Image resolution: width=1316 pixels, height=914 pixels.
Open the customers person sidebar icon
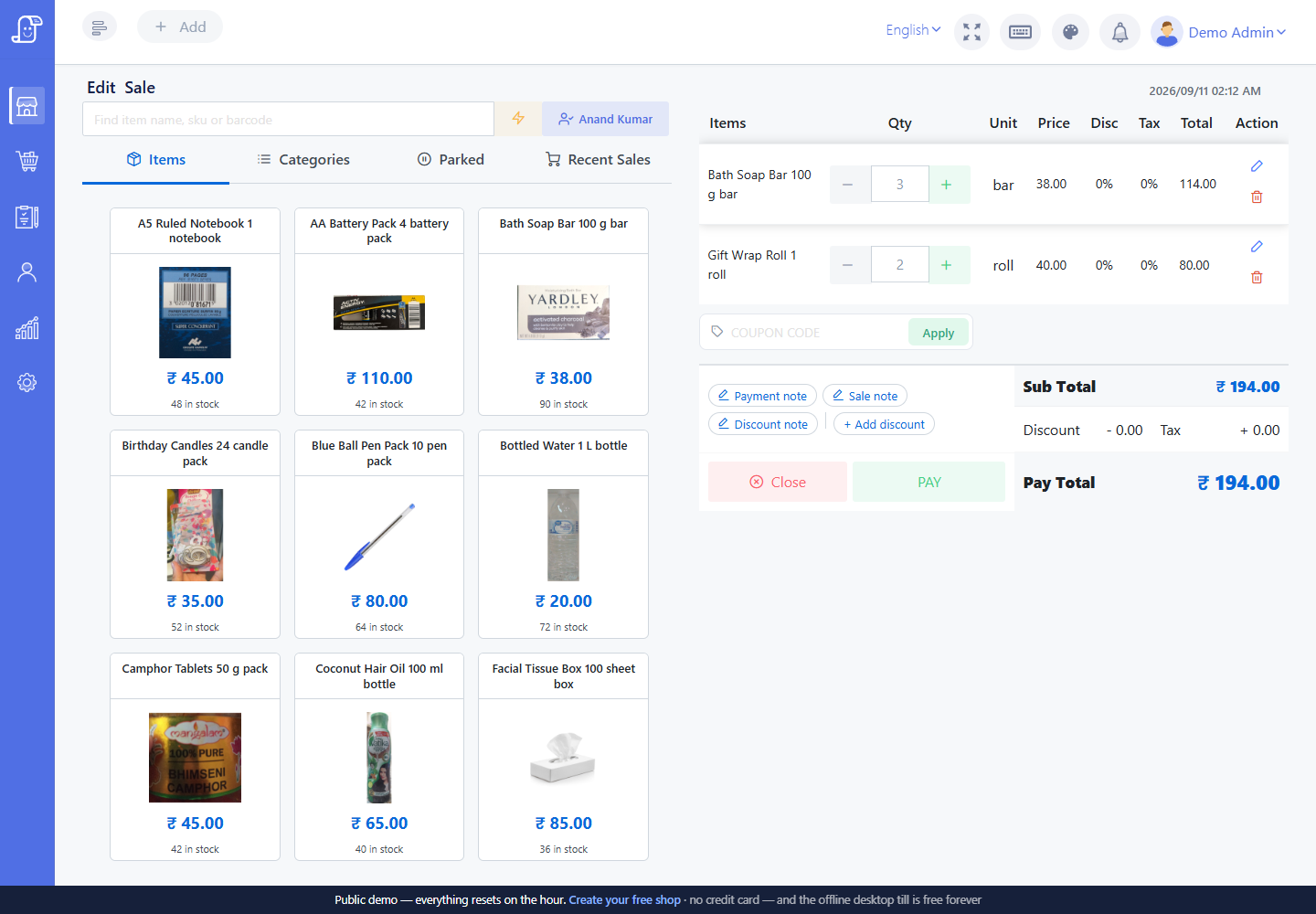(27, 272)
